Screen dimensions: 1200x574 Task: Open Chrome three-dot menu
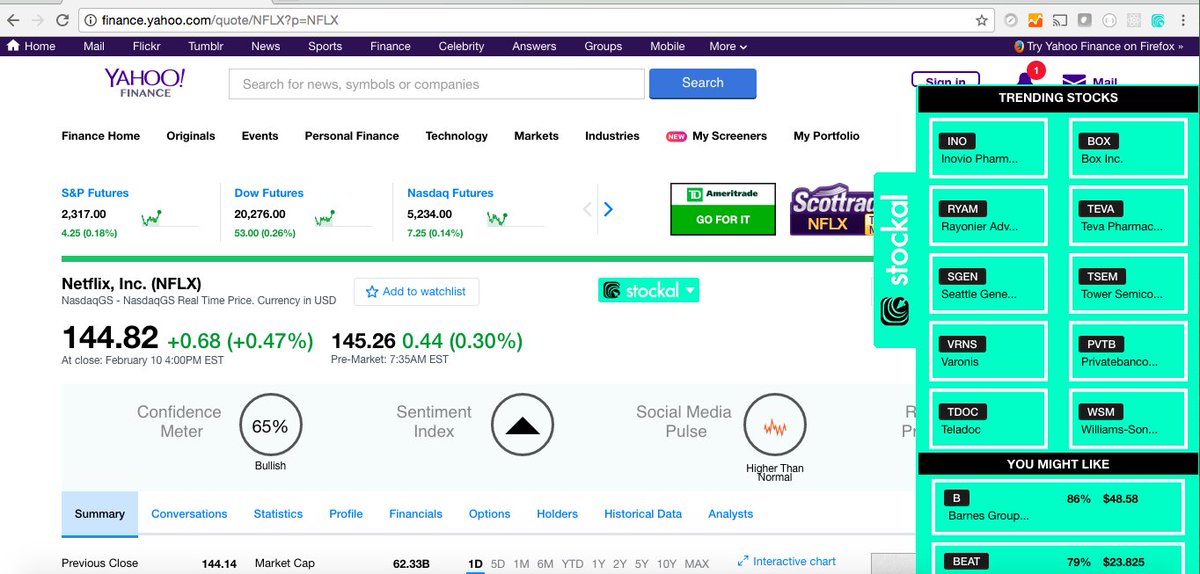[x=1185, y=20]
